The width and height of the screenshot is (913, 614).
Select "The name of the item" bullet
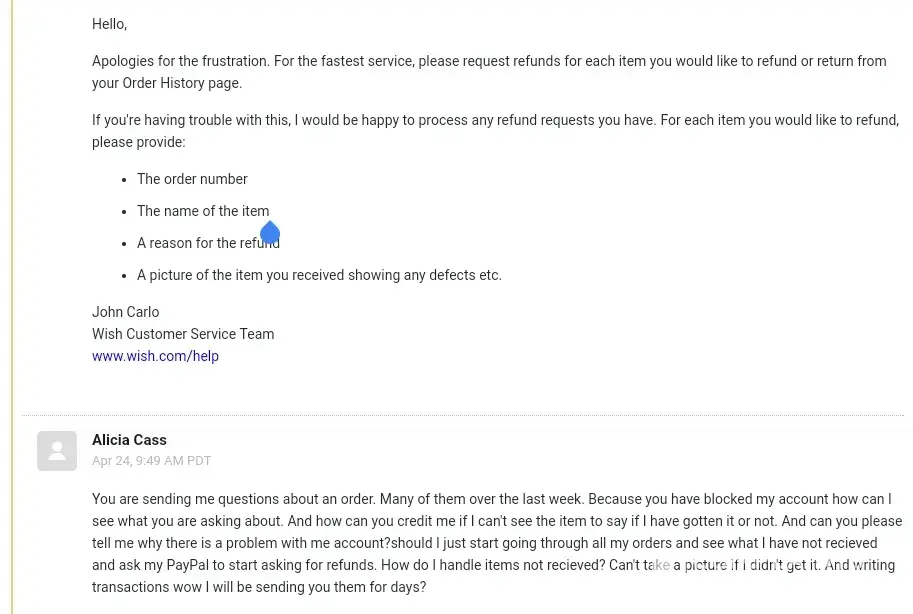pos(203,211)
